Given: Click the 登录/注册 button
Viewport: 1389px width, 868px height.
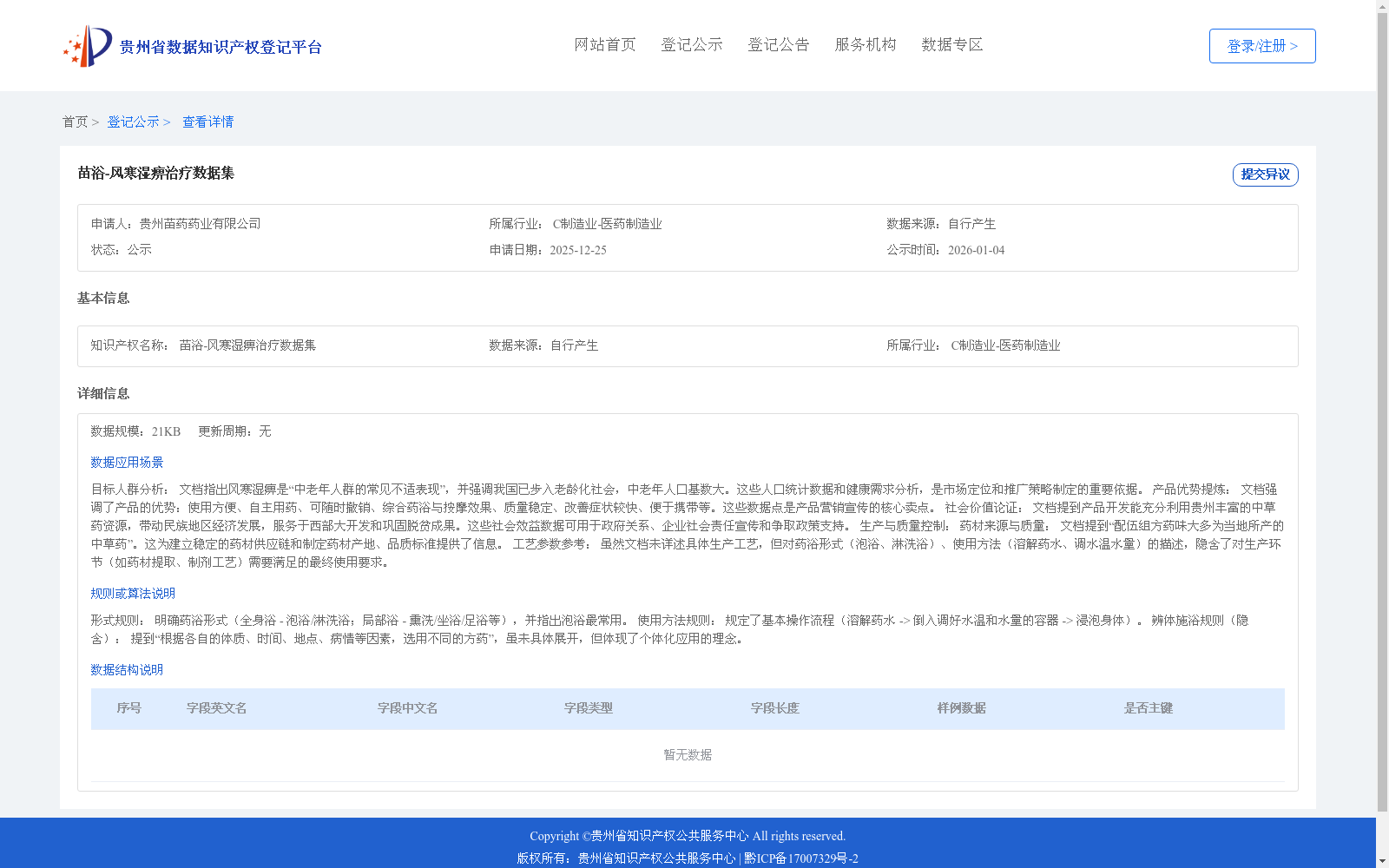Looking at the screenshot, I should click(1262, 46).
